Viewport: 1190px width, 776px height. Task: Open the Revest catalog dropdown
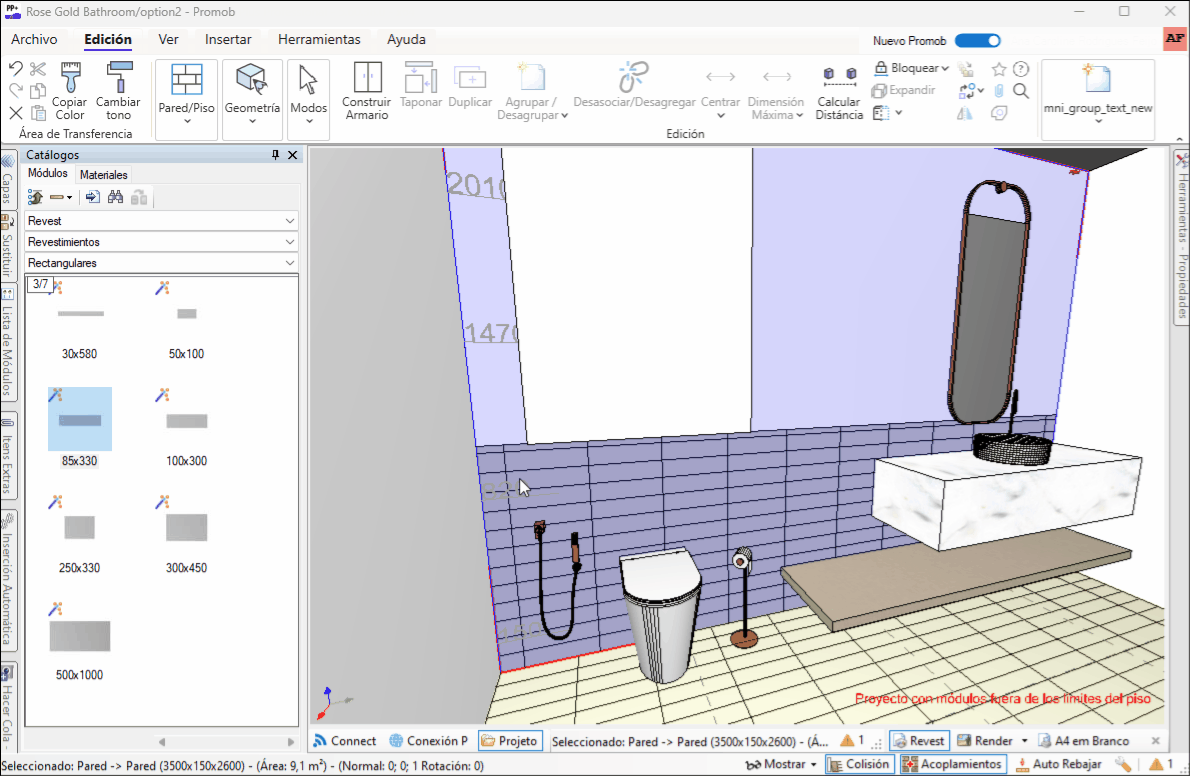click(161, 221)
